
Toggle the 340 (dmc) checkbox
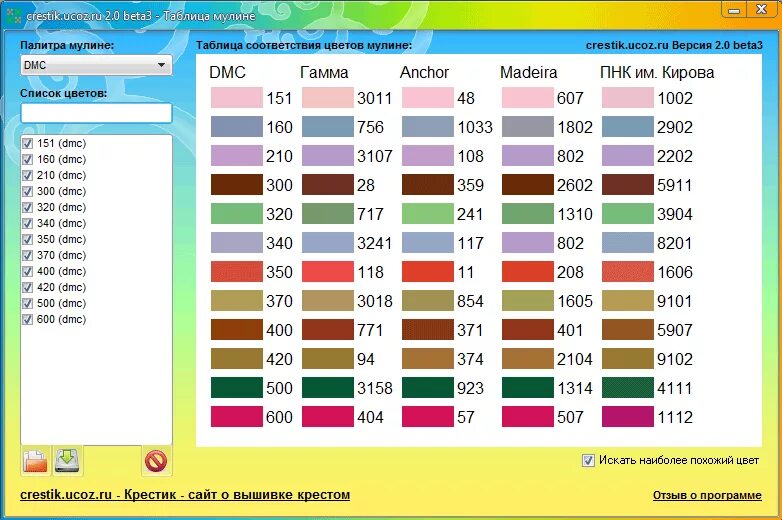pos(27,223)
